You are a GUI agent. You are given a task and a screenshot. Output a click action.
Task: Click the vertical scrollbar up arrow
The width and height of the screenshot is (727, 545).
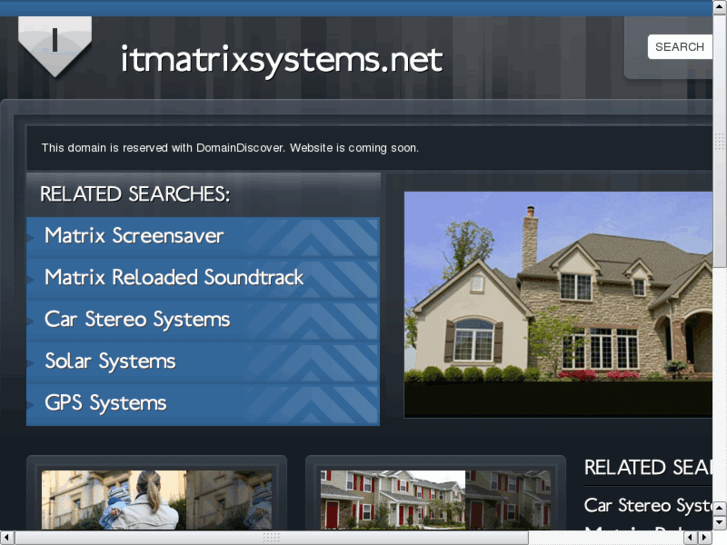[x=720, y=6]
